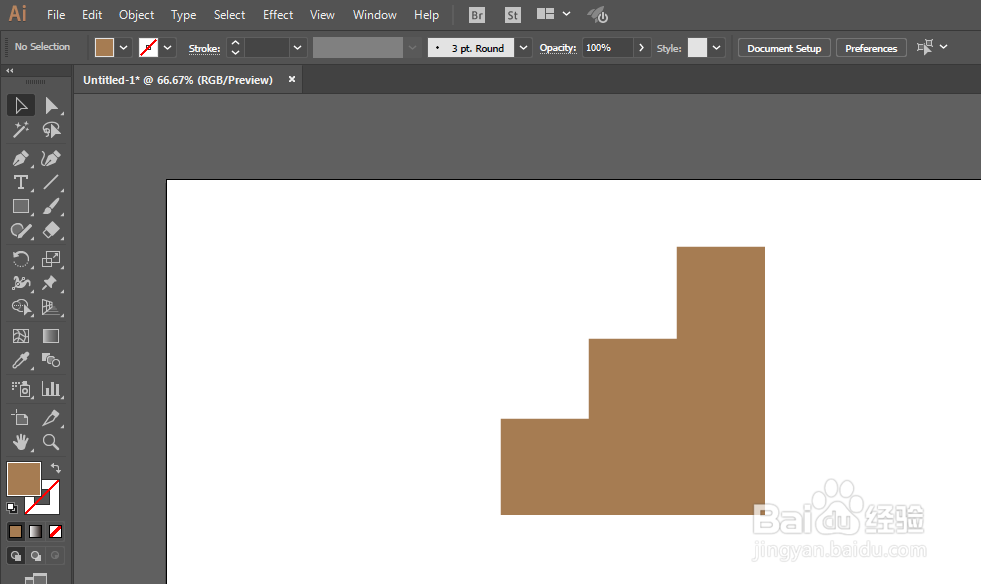Viewport: 981px width, 584px height.
Task: Switch to Gradient paint mode
Action: point(36,531)
